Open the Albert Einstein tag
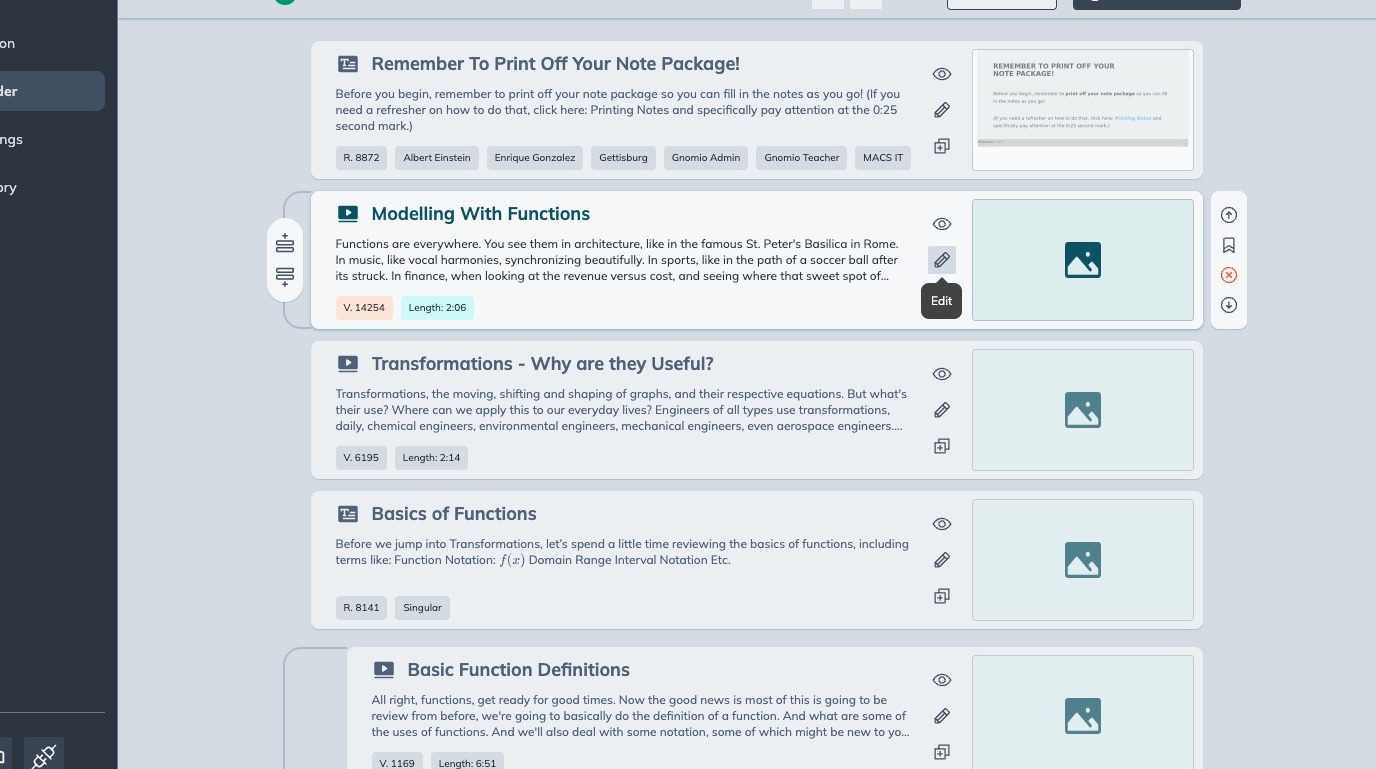This screenshot has height=769, width=1376. 437,158
